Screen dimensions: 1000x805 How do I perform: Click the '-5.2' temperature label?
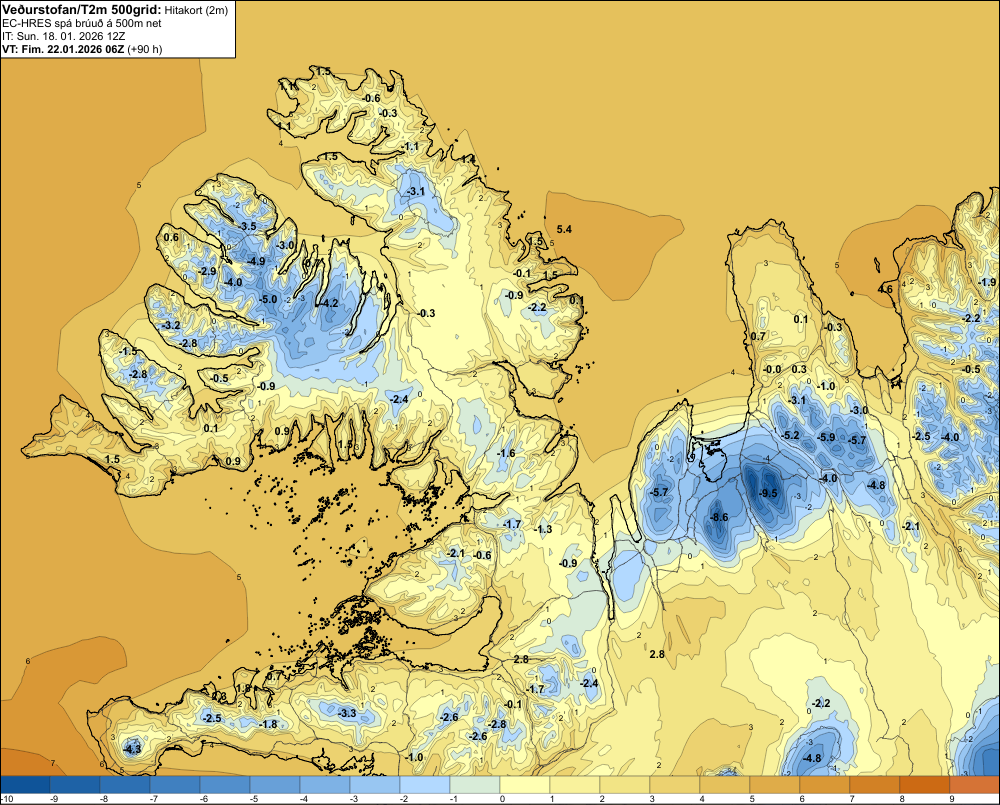790,435
